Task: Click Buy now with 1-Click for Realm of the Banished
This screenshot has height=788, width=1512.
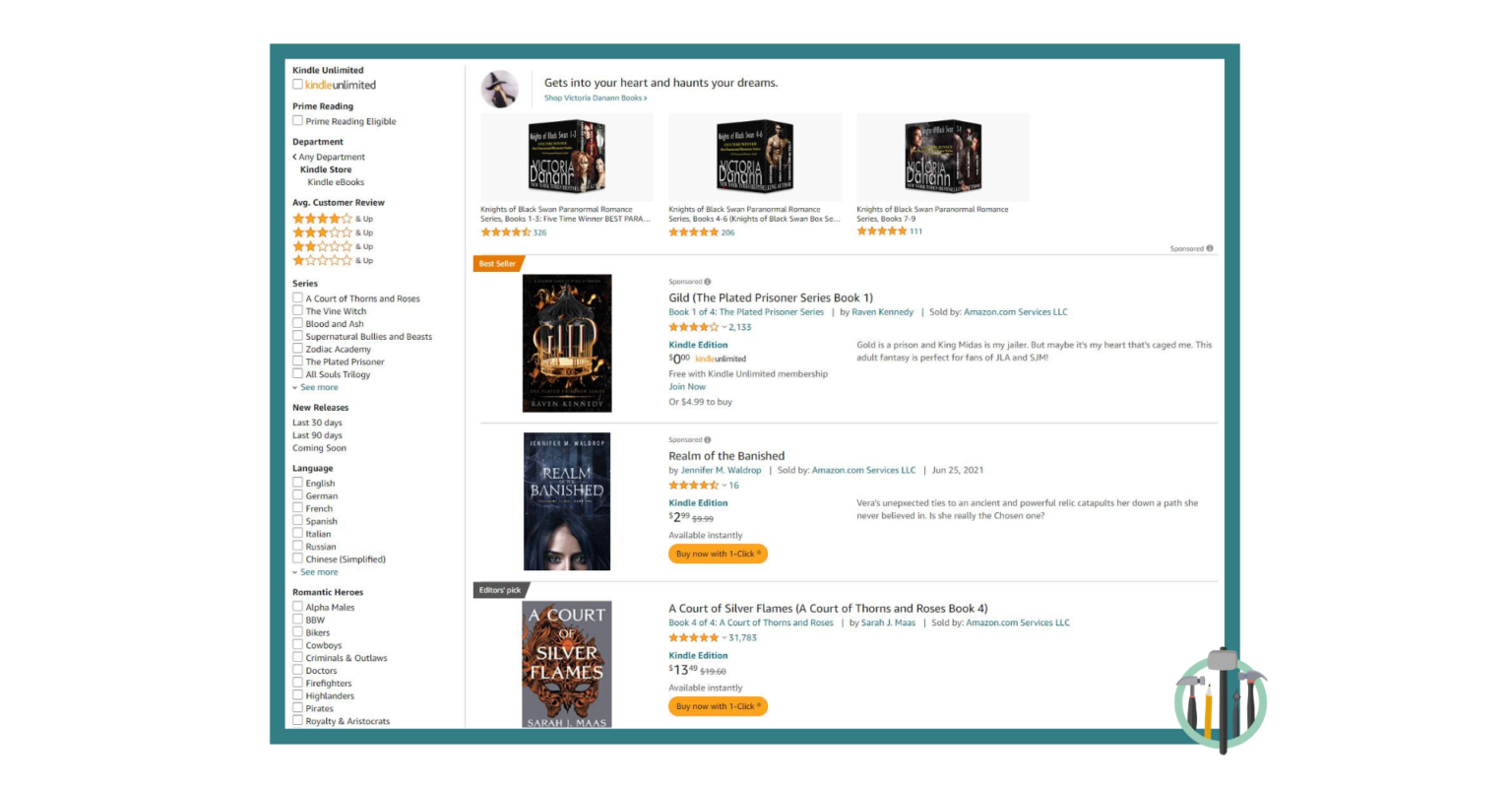Action: click(x=718, y=554)
